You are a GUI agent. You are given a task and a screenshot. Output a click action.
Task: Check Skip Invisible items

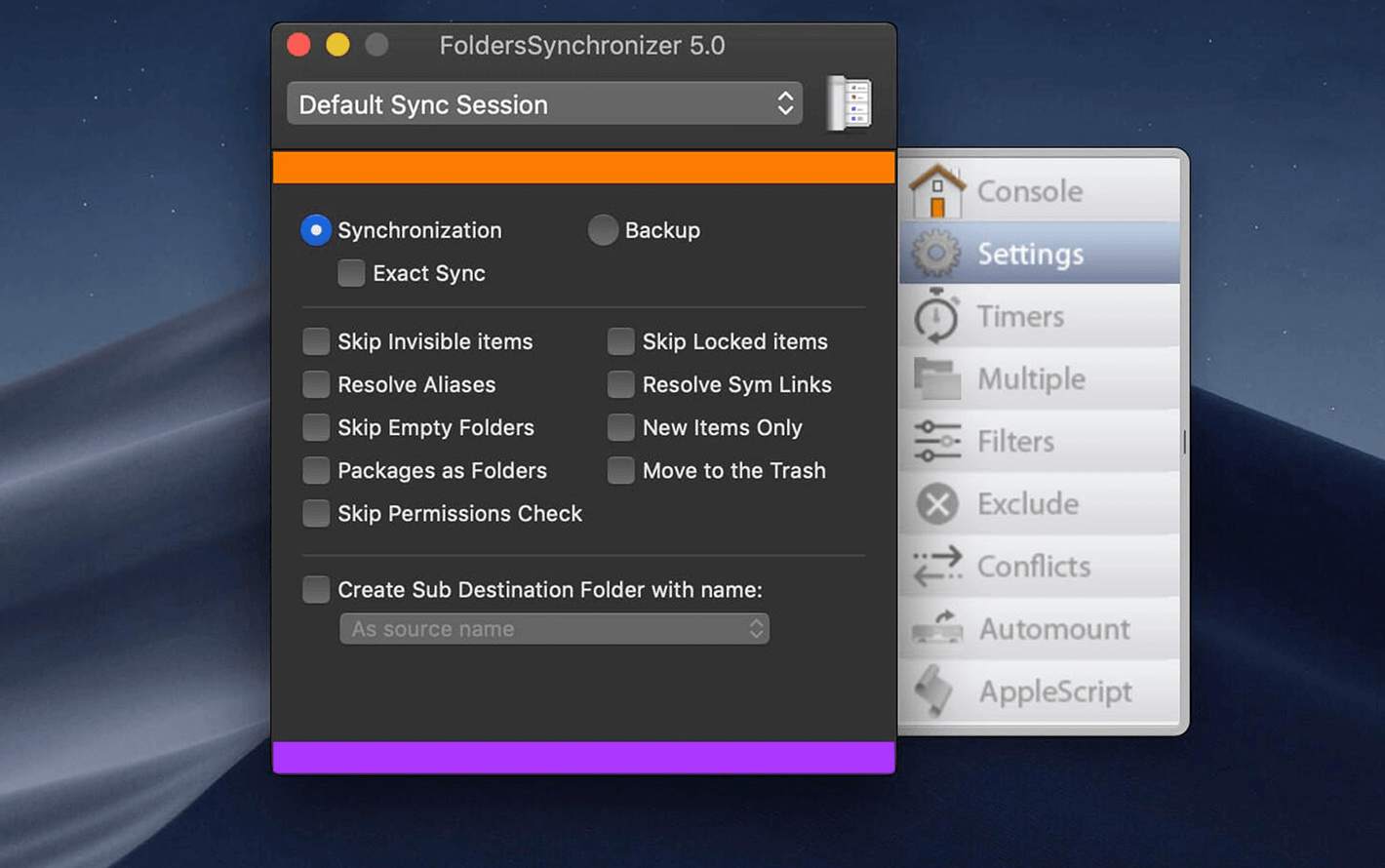[x=316, y=341]
